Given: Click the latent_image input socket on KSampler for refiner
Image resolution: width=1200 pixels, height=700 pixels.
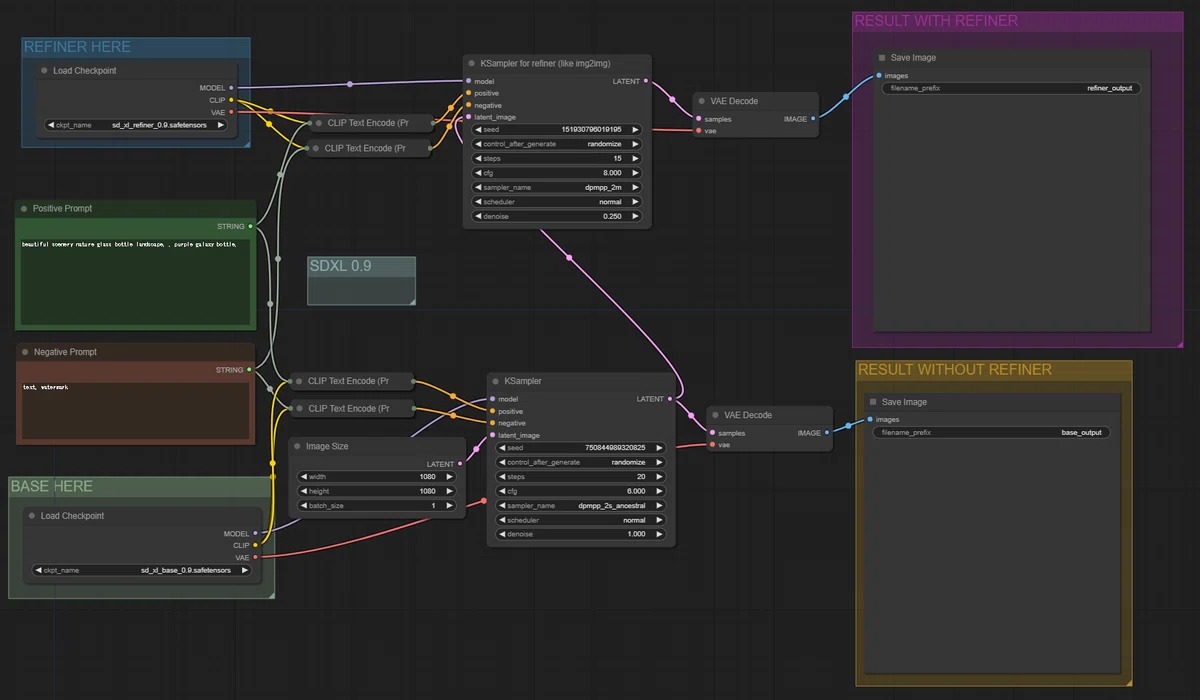Looking at the screenshot, I should [x=468, y=117].
